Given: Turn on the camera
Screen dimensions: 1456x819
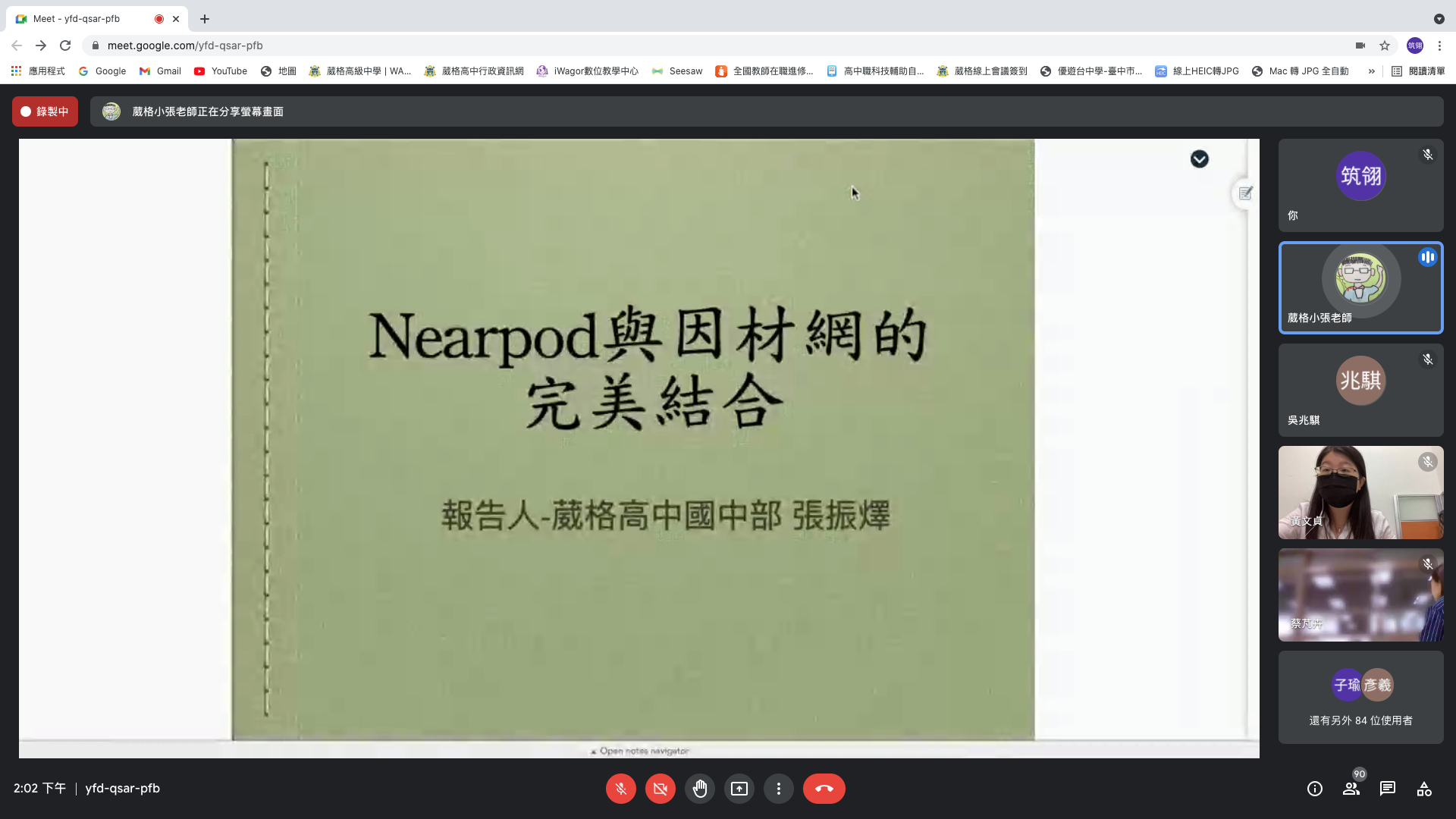Looking at the screenshot, I should pos(660,789).
